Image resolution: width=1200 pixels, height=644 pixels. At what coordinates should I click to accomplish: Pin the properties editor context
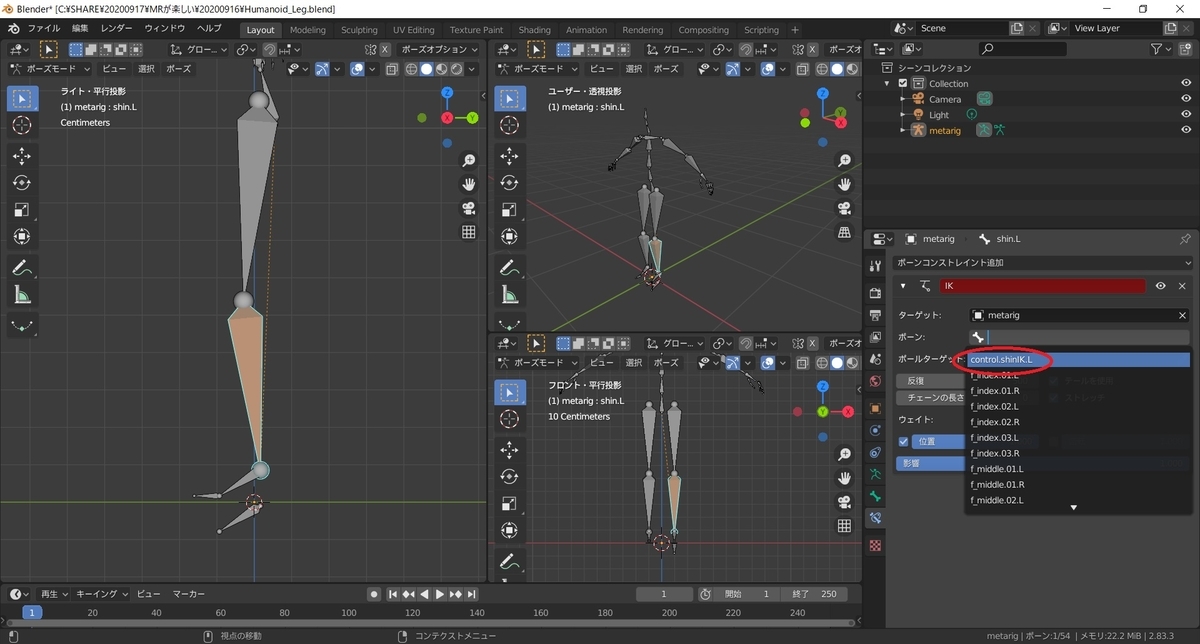click(x=1185, y=239)
